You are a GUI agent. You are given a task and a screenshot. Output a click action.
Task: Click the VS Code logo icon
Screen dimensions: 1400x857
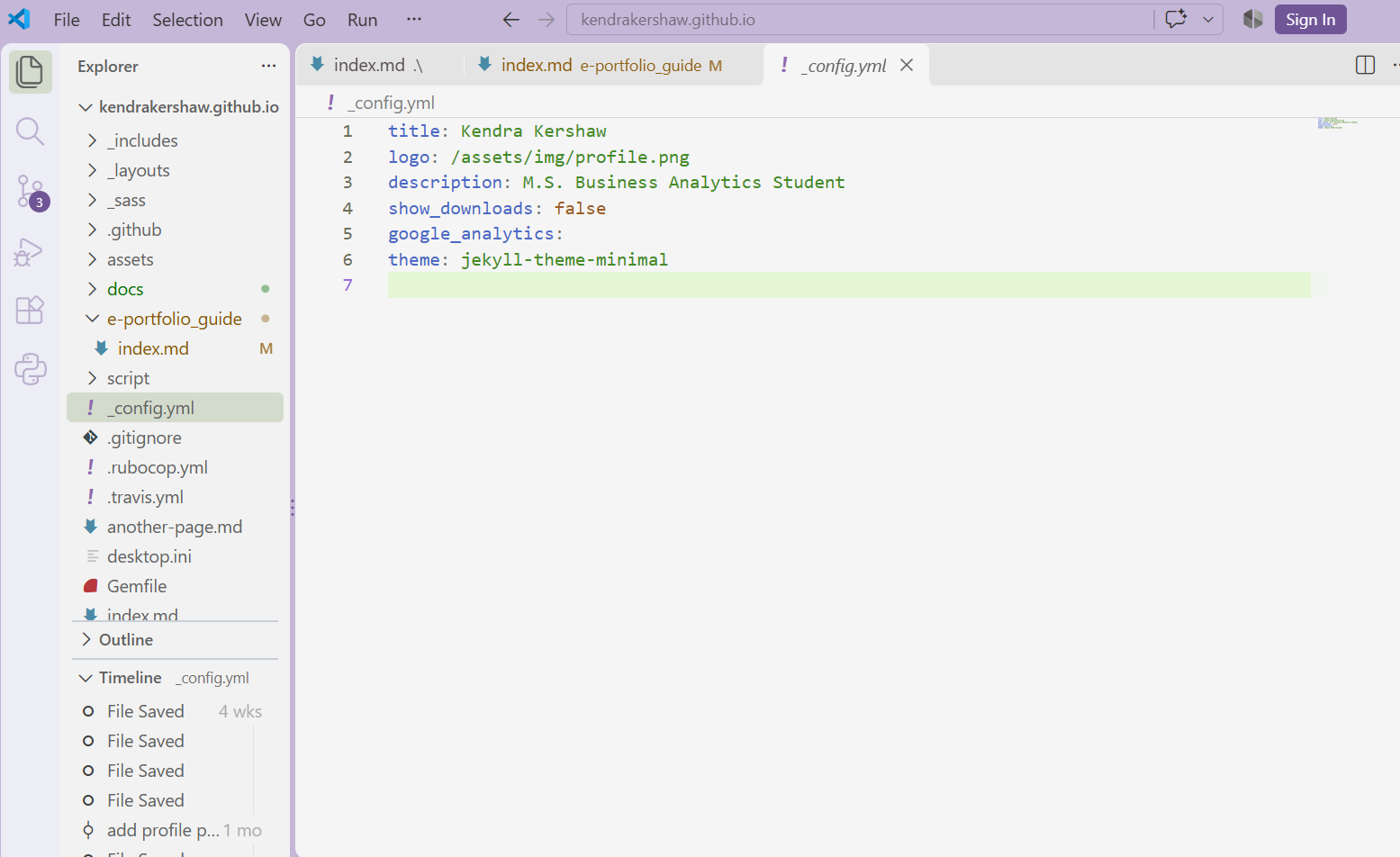tap(19, 19)
